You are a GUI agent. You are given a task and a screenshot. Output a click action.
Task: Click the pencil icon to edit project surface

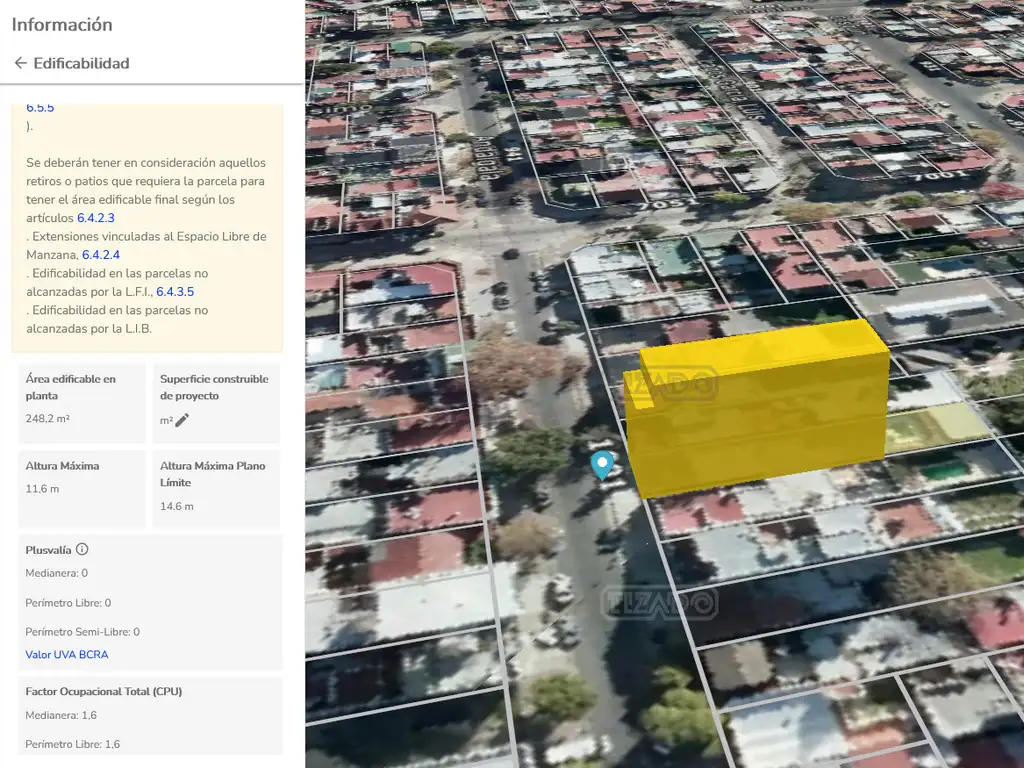(x=182, y=420)
